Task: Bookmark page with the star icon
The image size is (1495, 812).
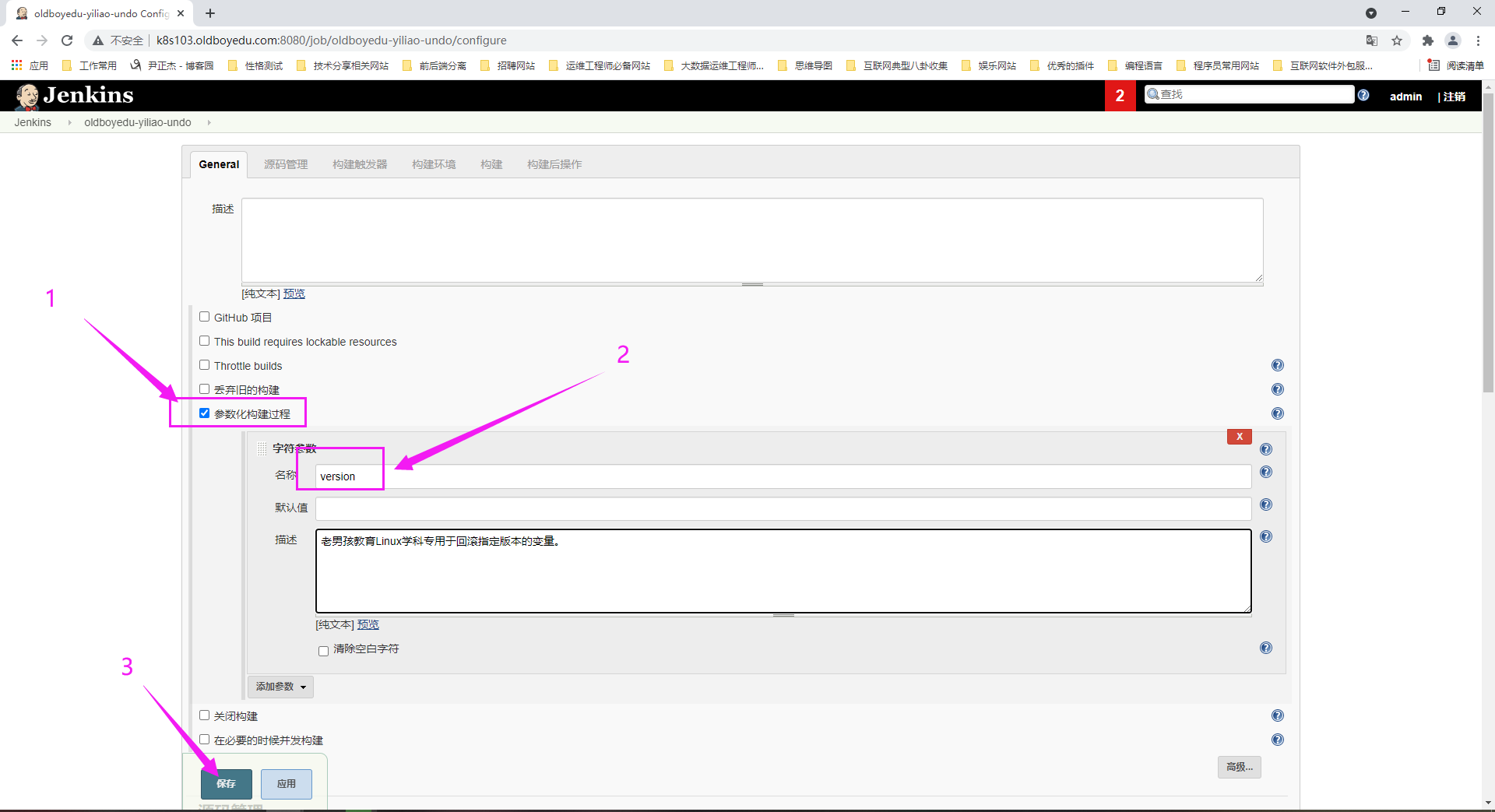Action: click(1397, 40)
